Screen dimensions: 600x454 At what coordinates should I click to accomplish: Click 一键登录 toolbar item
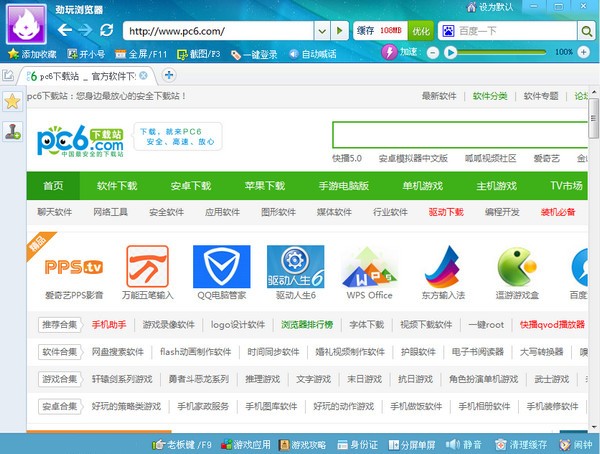tap(254, 54)
